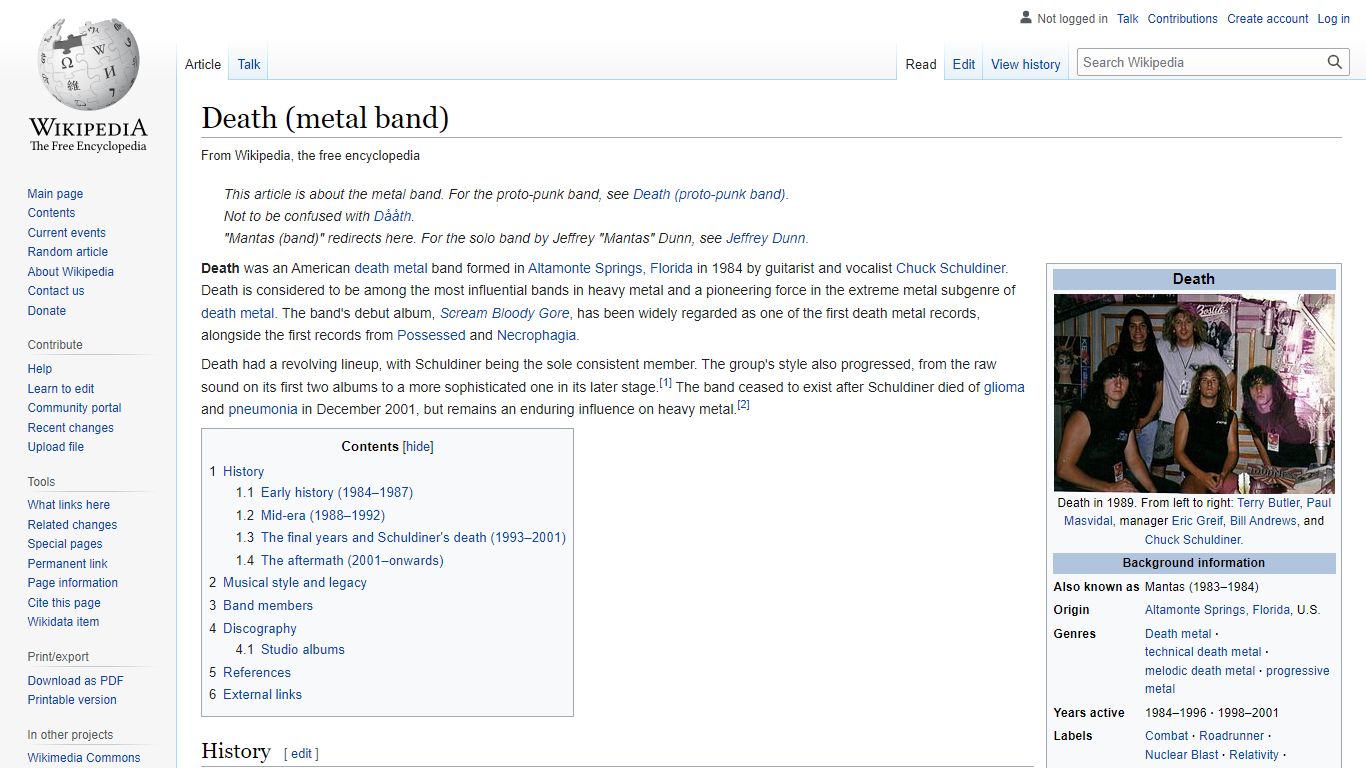Open the Talk tab
Screen dimensions: 1366x768
click(249, 64)
